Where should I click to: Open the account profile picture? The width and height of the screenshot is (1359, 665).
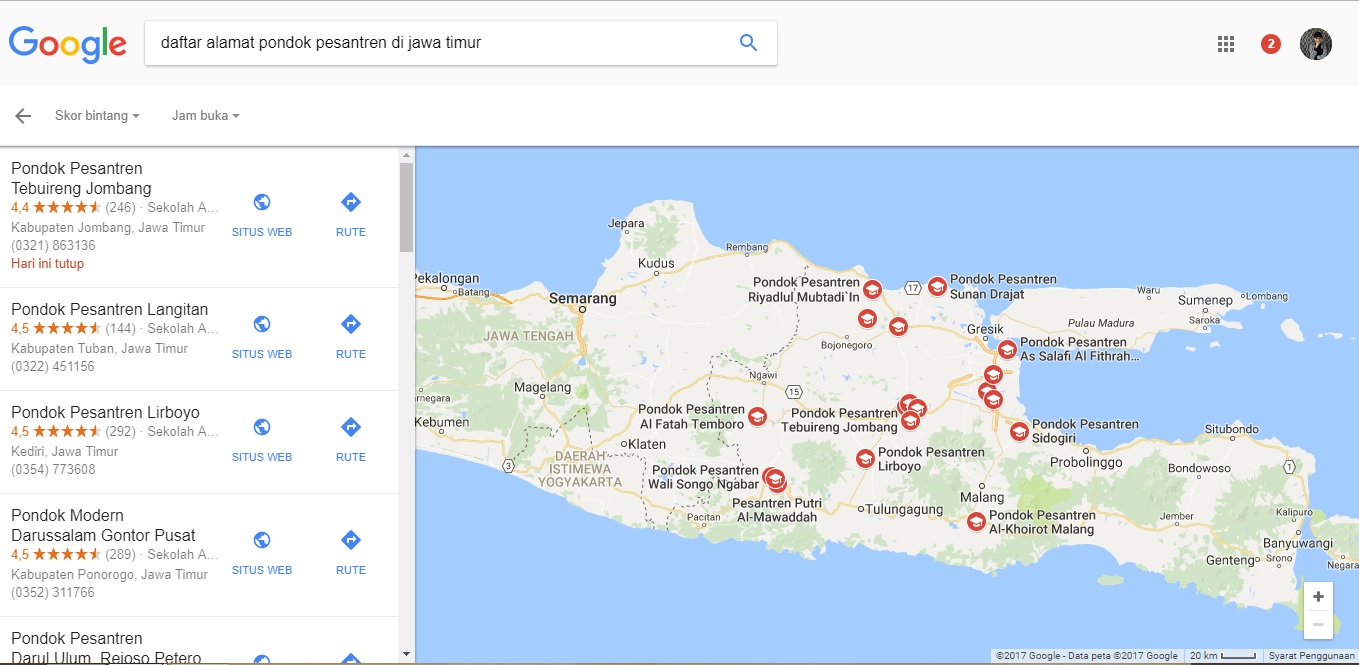tap(1316, 44)
